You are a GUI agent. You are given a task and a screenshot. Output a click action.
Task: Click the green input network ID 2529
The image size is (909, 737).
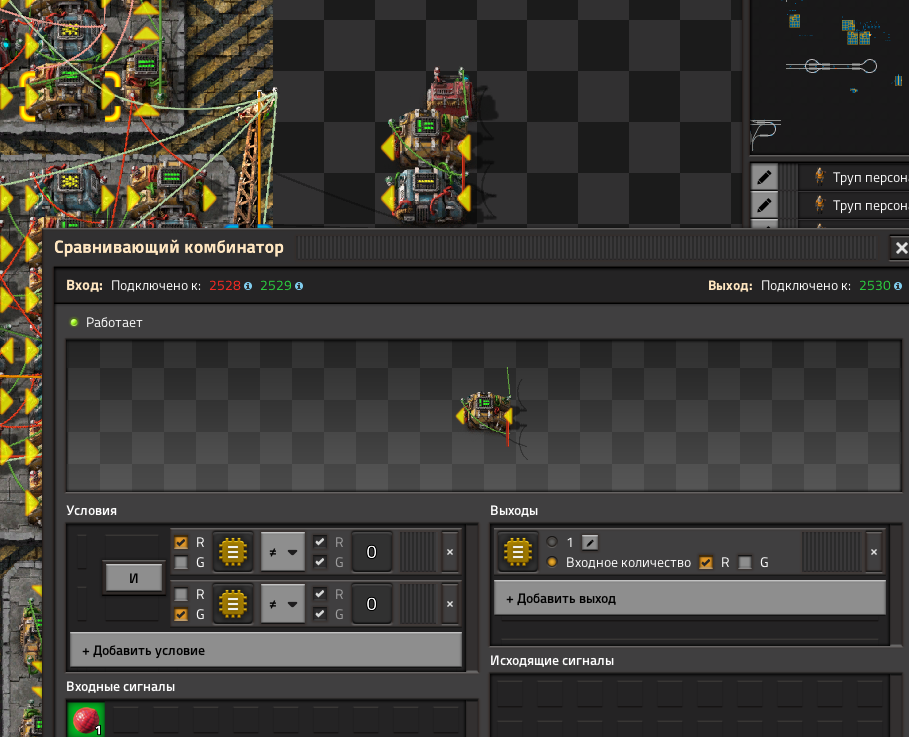coord(276,286)
